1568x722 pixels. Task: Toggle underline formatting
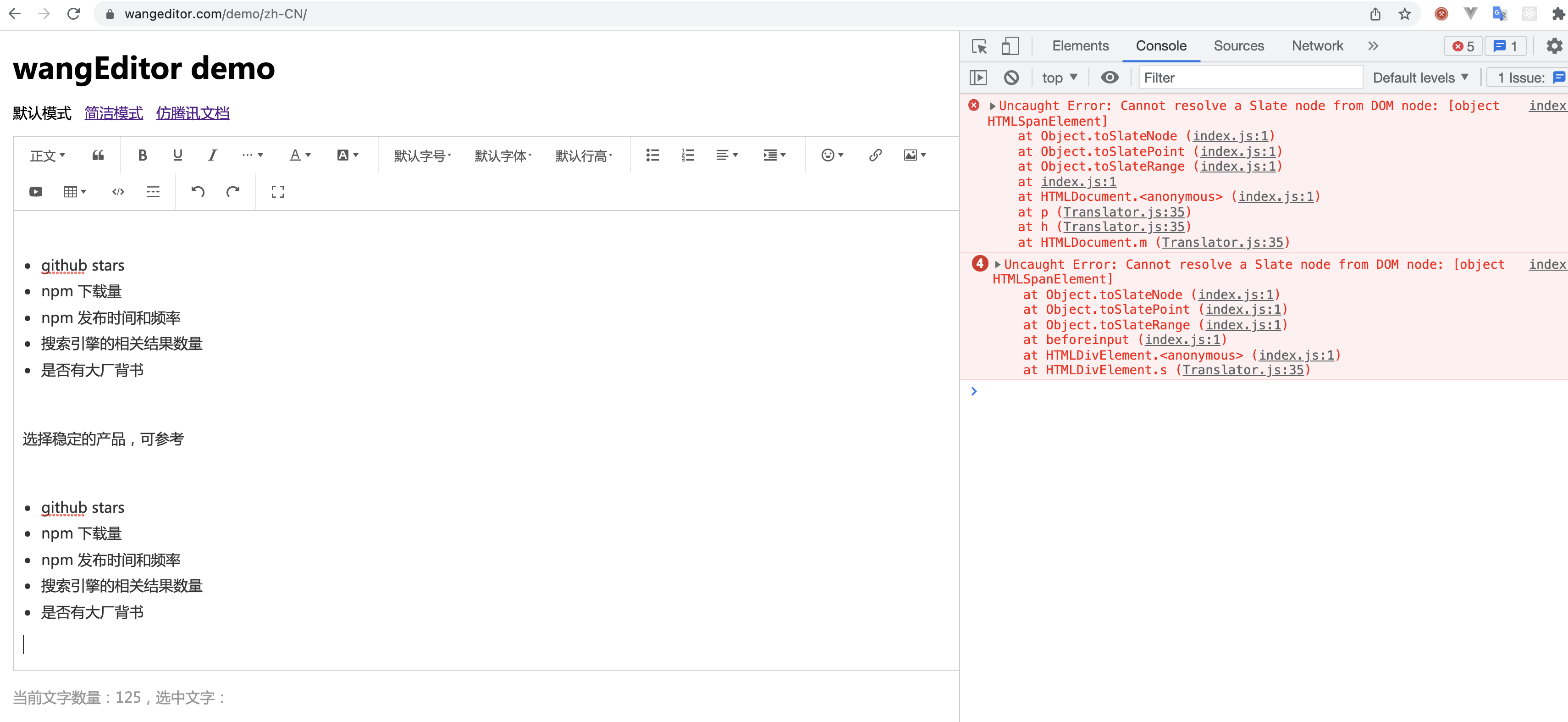pyautogui.click(x=177, y=155)
